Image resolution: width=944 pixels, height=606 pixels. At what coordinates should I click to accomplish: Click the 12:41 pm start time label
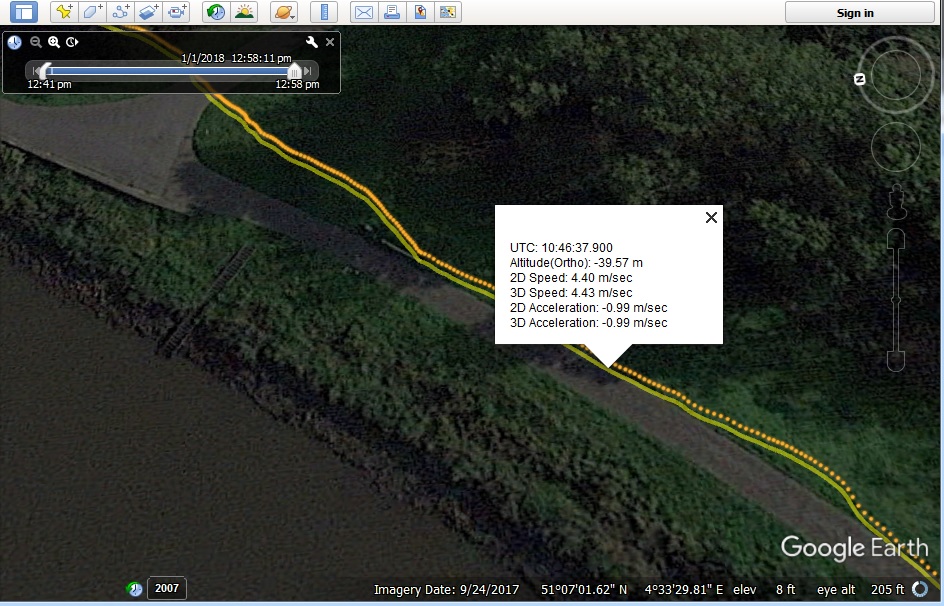[x=49, y=84]
